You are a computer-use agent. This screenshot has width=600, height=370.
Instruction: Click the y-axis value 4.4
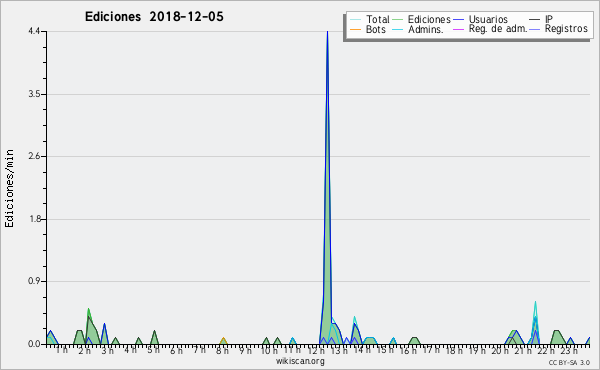[x=34, y=31]
